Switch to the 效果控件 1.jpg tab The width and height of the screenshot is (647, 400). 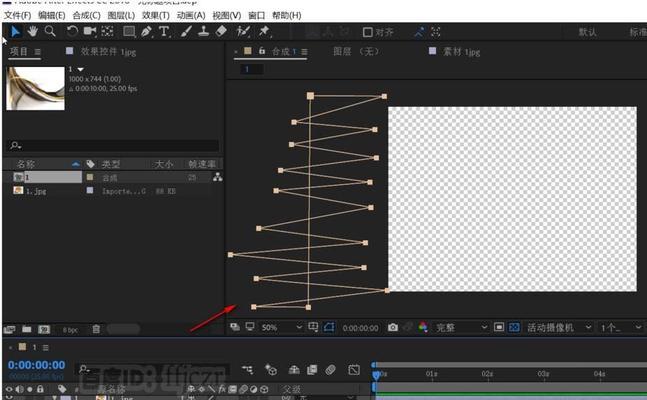[x=108, y=52]
